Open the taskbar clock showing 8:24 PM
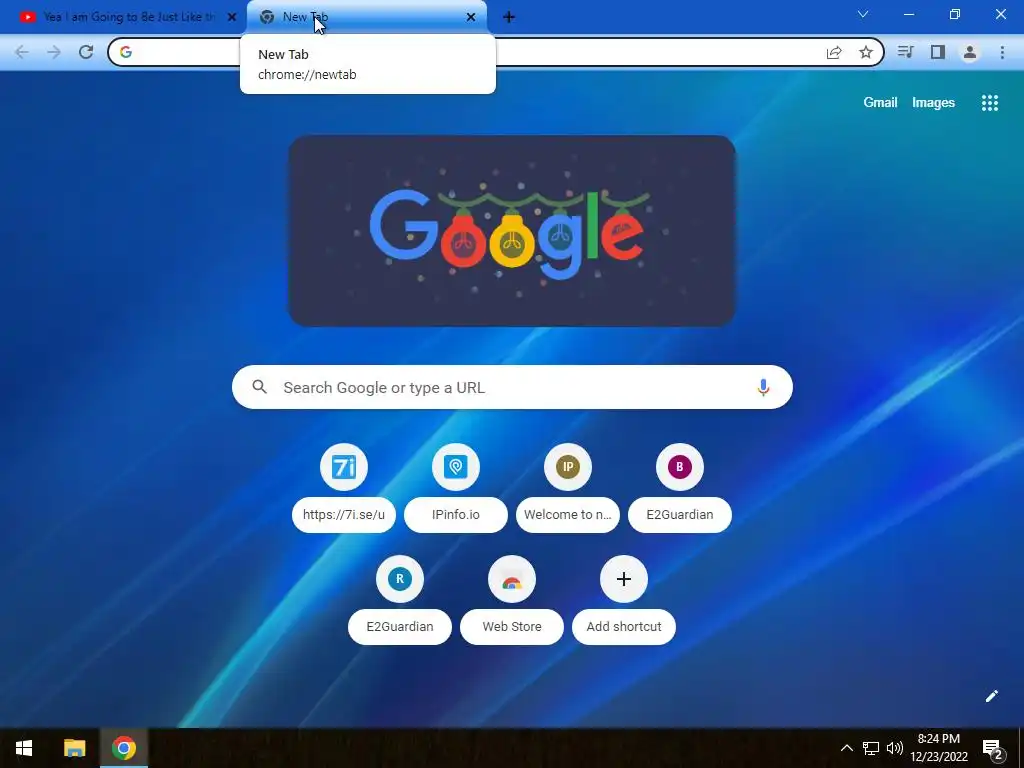Screen dimensions: 1024x768 point(938,748)
